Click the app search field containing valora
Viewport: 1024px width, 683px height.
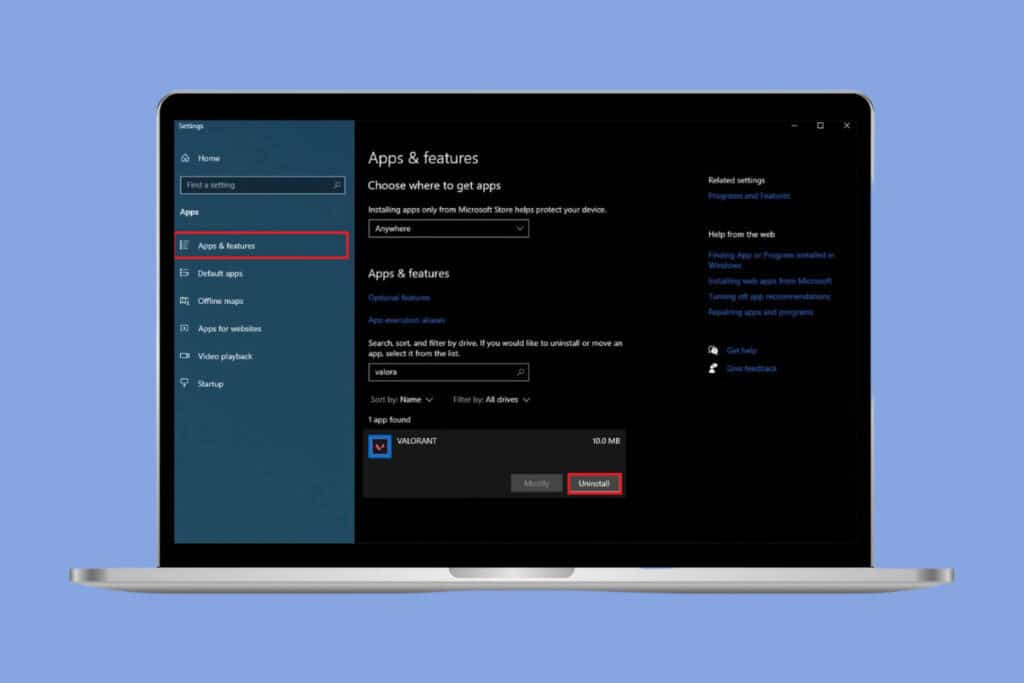pyautogui.click(x=449, y=372)
